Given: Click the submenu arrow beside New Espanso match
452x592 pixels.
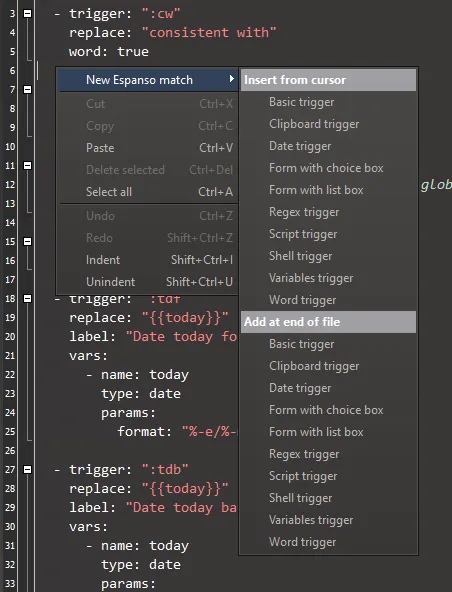Looking at the screenshot, I should click(x=231, y=79).
